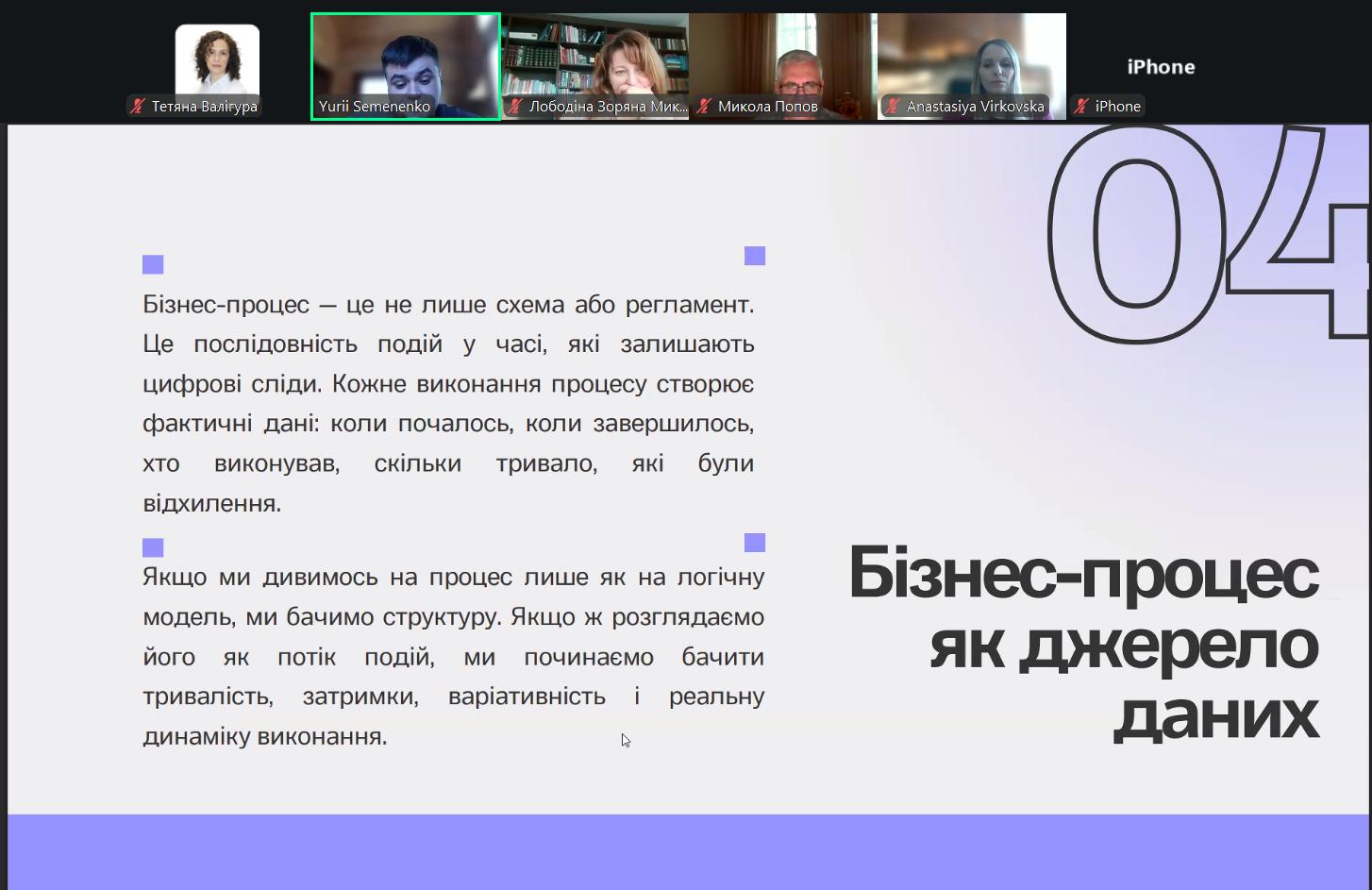Click purple square at left of second paragraph
The image size is (1372, 890).
[x=153, y=547]
